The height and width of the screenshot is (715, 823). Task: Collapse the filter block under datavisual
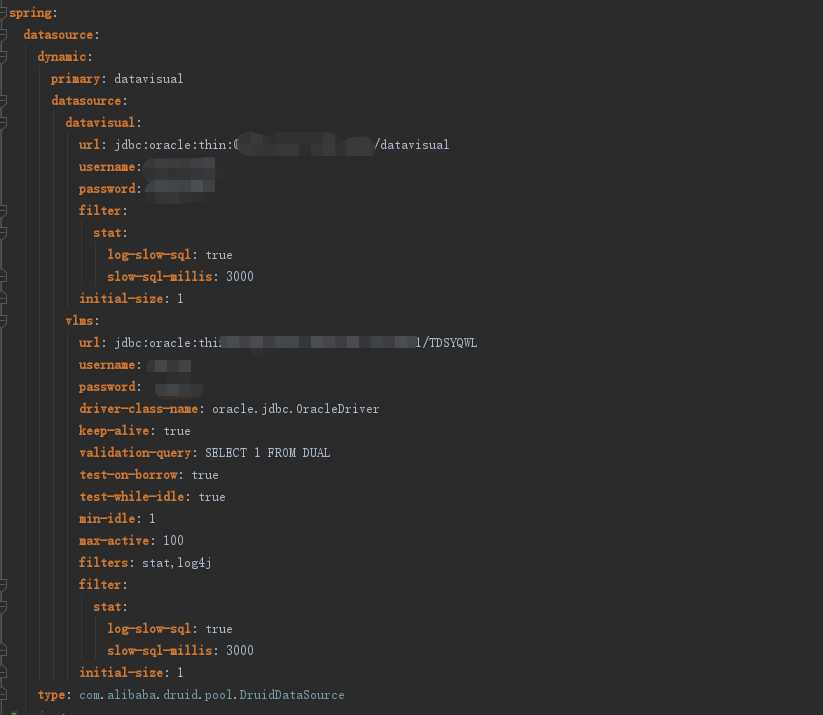pyautogui.click(x=4, y=211)
